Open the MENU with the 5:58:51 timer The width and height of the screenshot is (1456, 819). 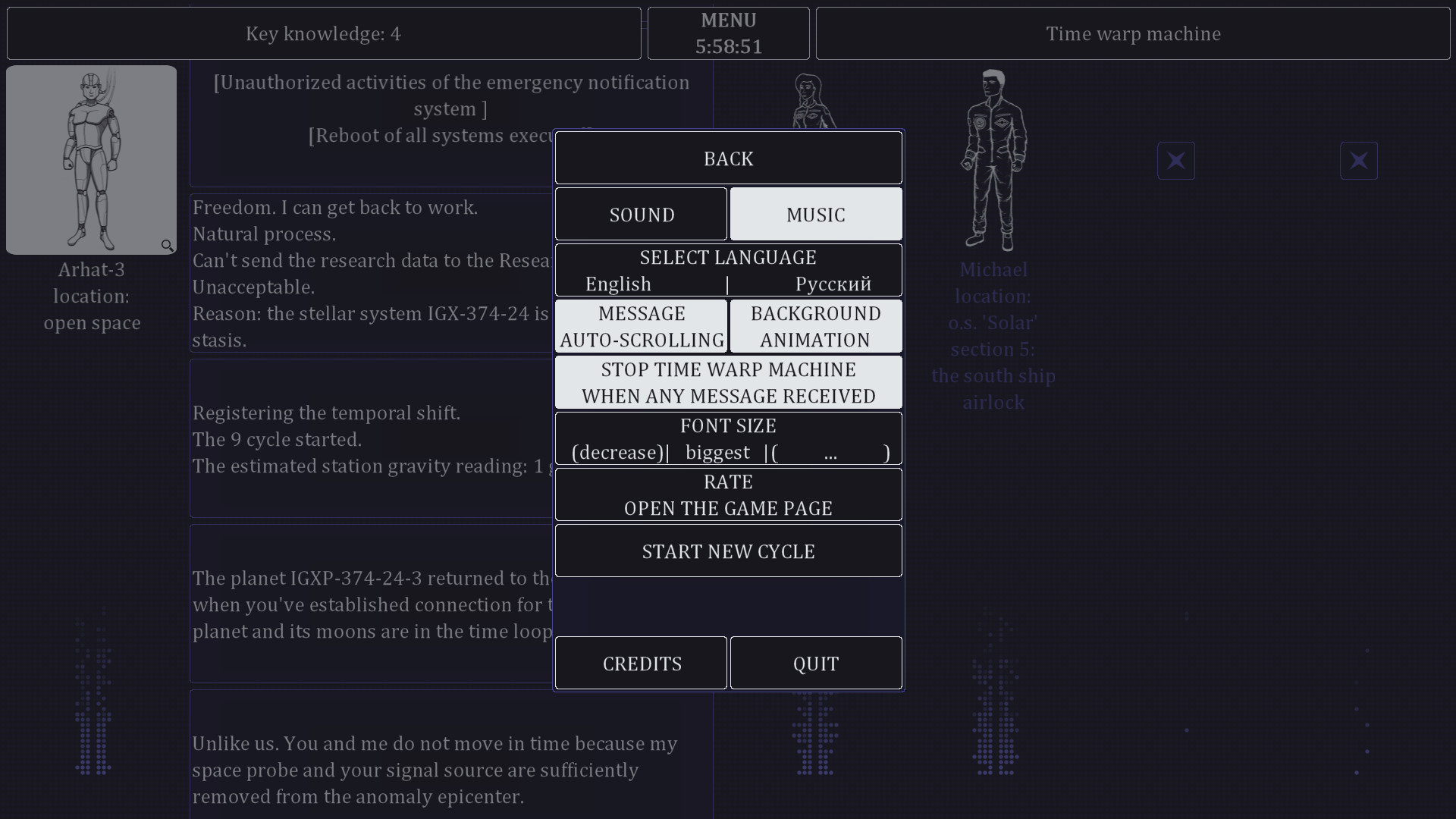728,33
